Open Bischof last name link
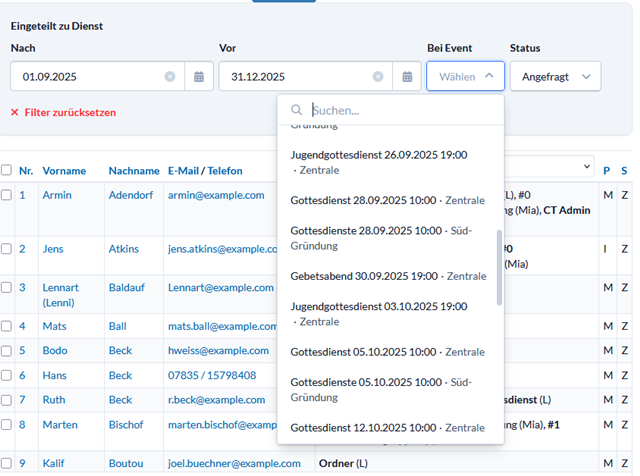Image resolution: width=640 pixels, height=476 pixels. 126,425
